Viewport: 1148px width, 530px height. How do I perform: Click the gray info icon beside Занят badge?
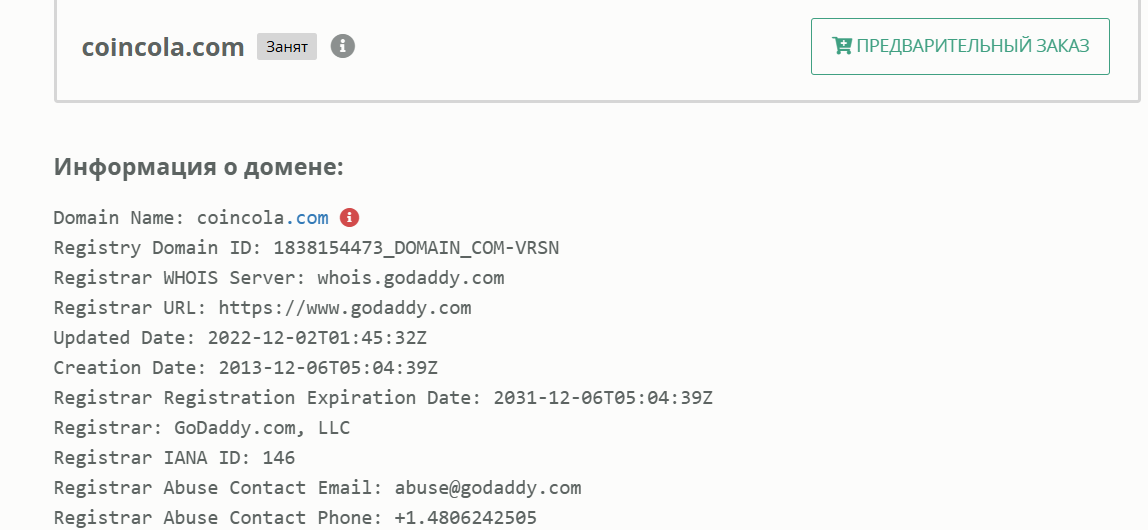pyautogui.click(x=343, y=46)
